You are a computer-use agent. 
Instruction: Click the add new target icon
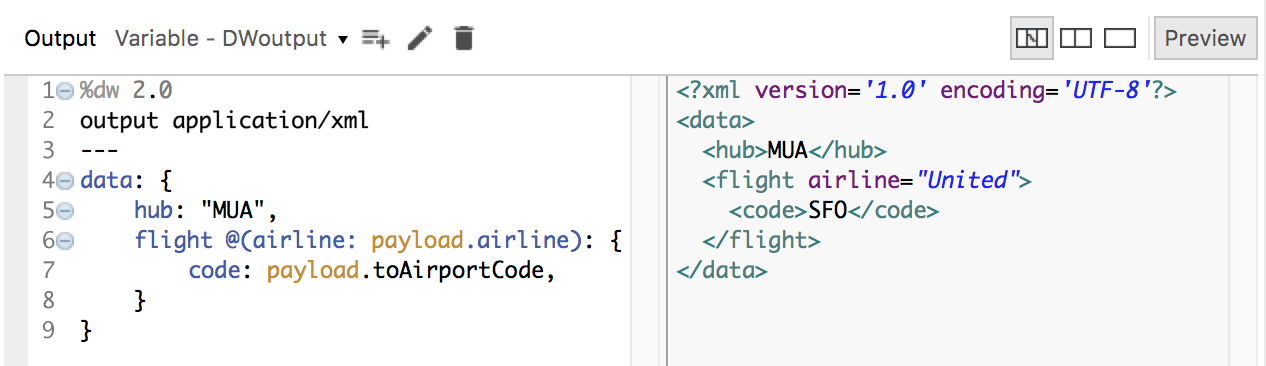(x=375, y=39)
